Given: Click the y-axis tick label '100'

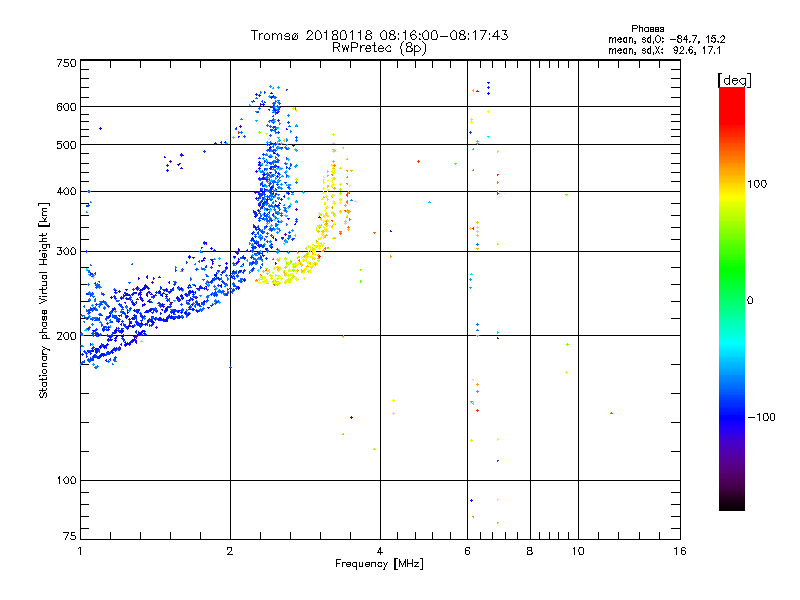Looking at the screenshot, I should [x=66, y=481].
